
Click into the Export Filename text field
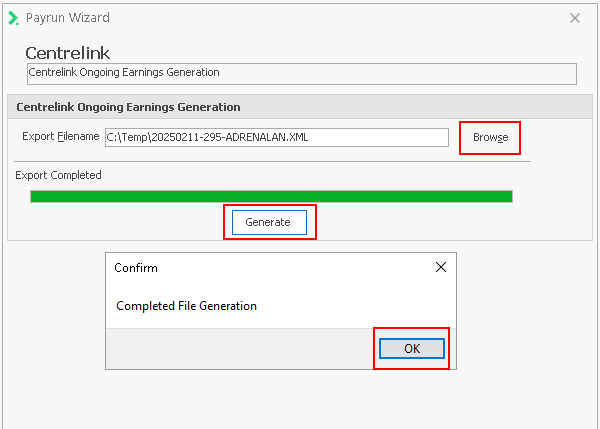coord(276,137)
